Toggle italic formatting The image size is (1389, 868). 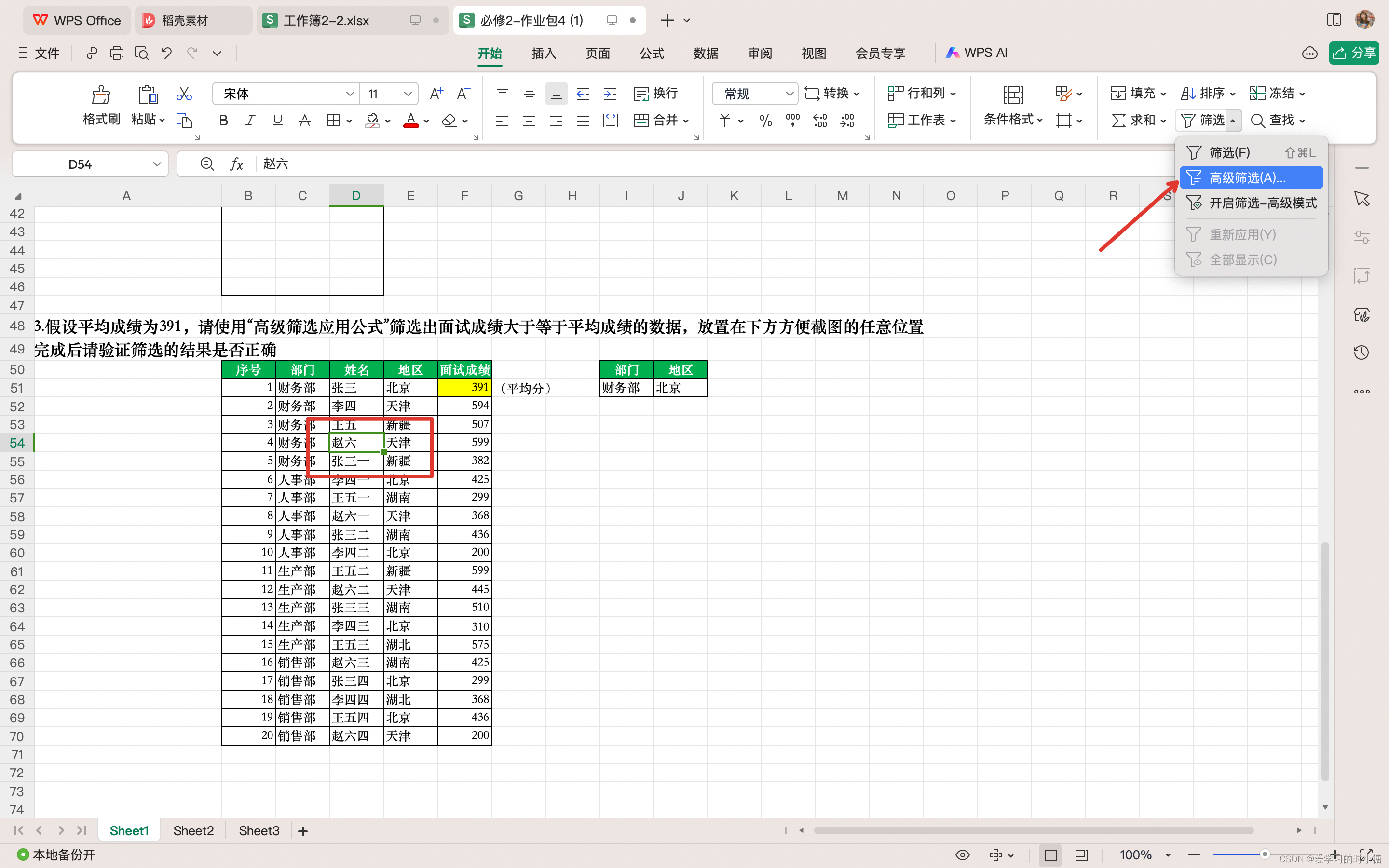tap(250, 121)
